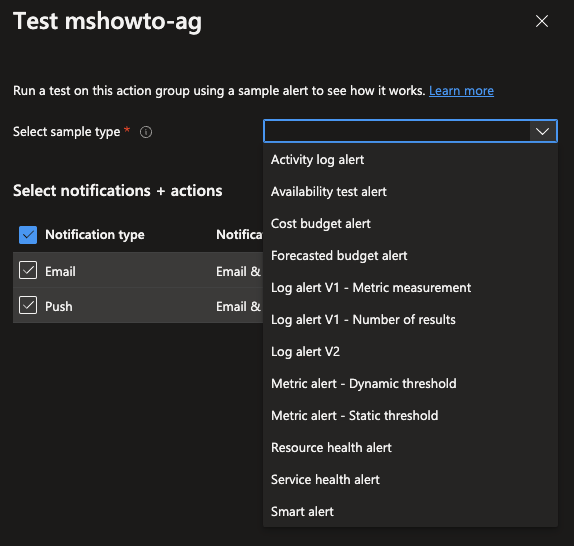Pick Smart alert from dropdown list
Image resolution: width=574 pixels, height=546 pixels.
pos(410,512)
